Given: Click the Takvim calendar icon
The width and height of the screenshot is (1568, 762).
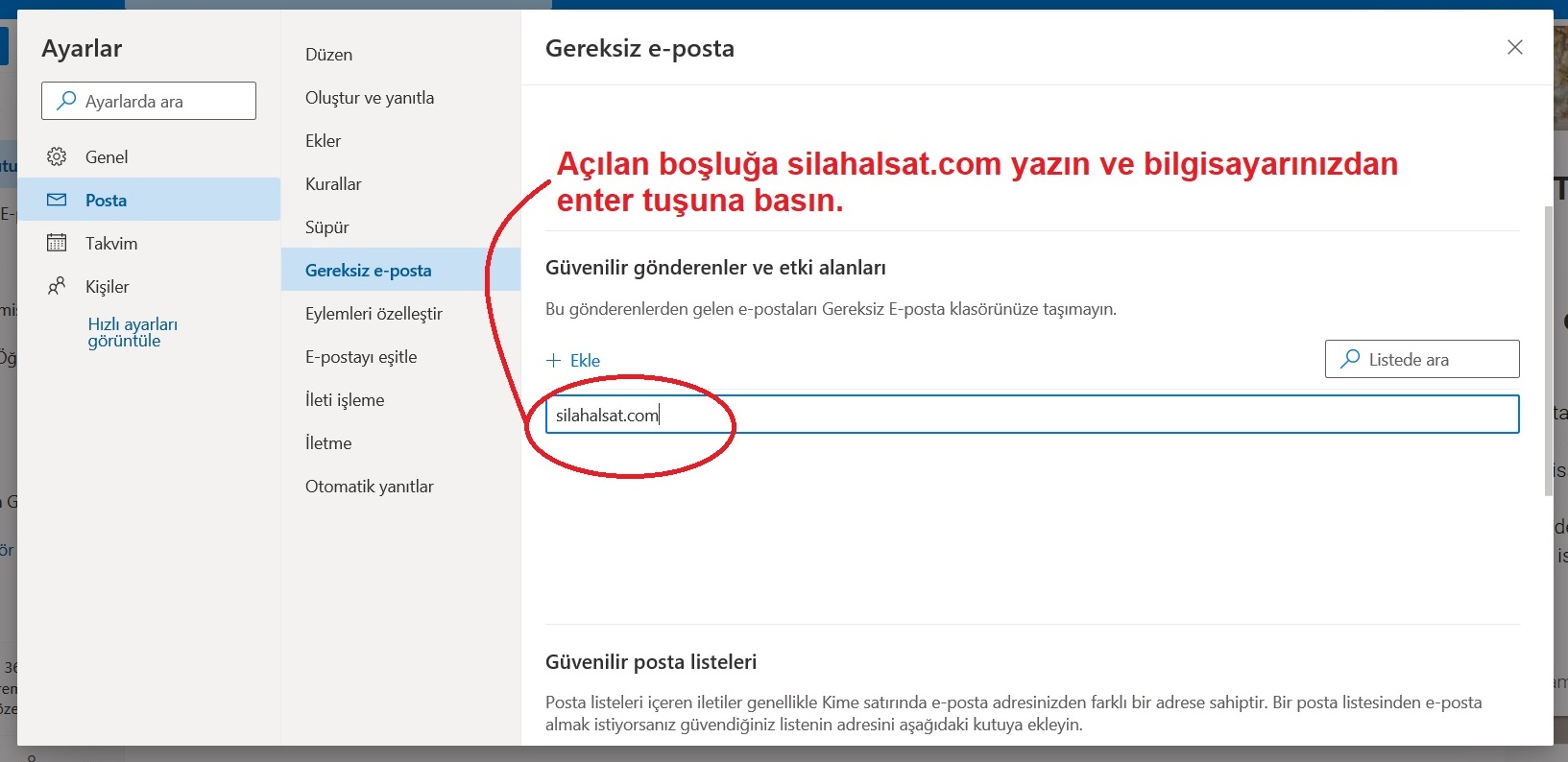Looking at the screenshot, I should click(57, 243).
